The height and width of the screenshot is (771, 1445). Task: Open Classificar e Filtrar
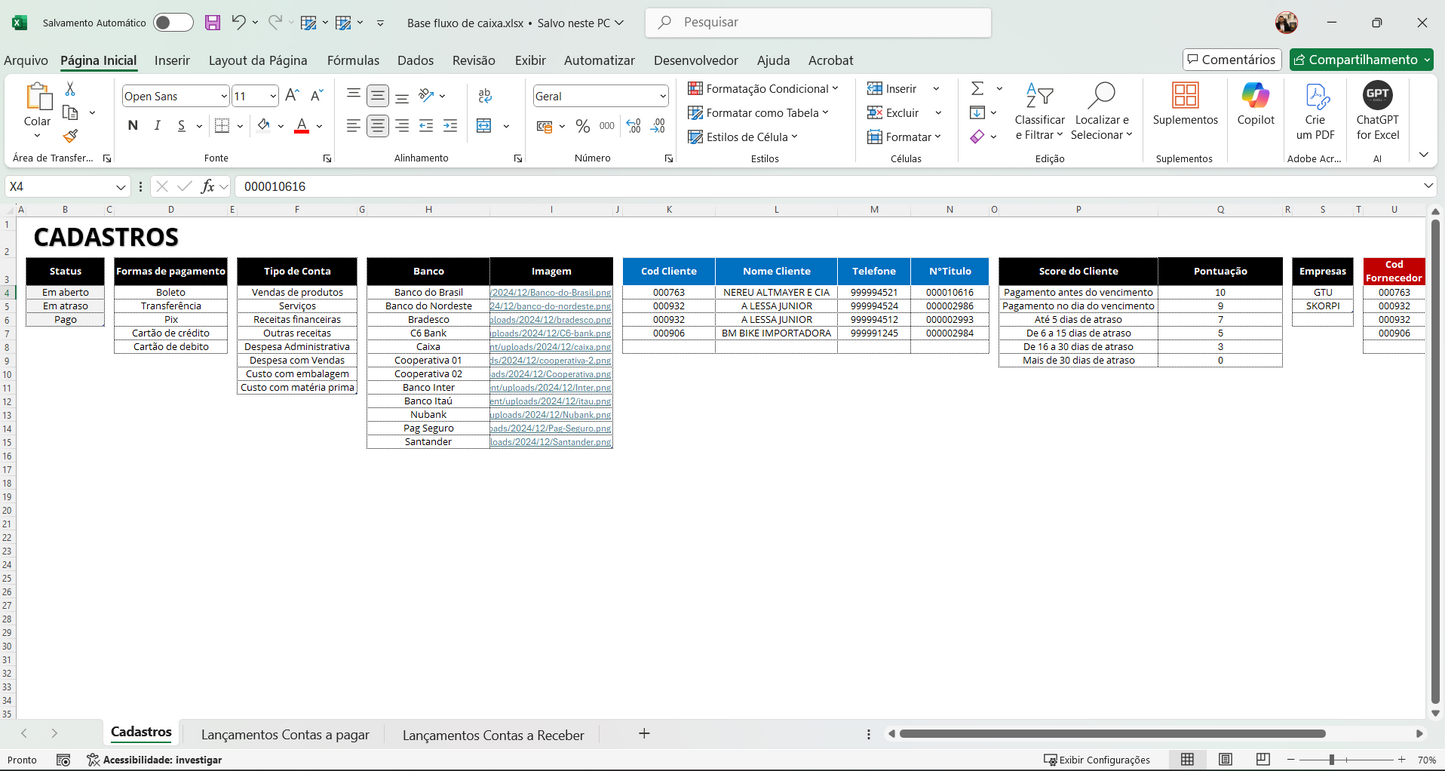pos(1039,112)
